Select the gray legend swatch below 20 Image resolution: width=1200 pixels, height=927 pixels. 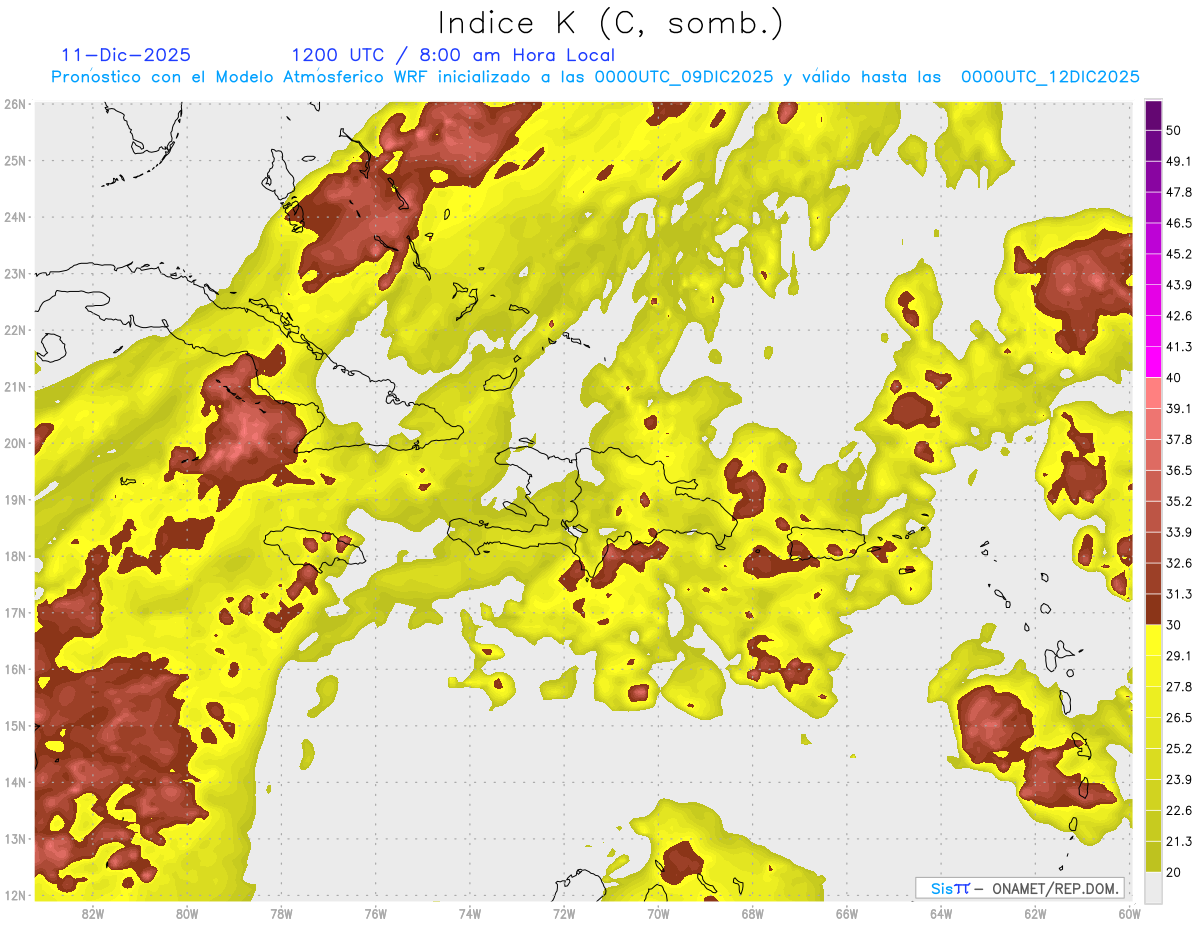[x=1154, y=886]
